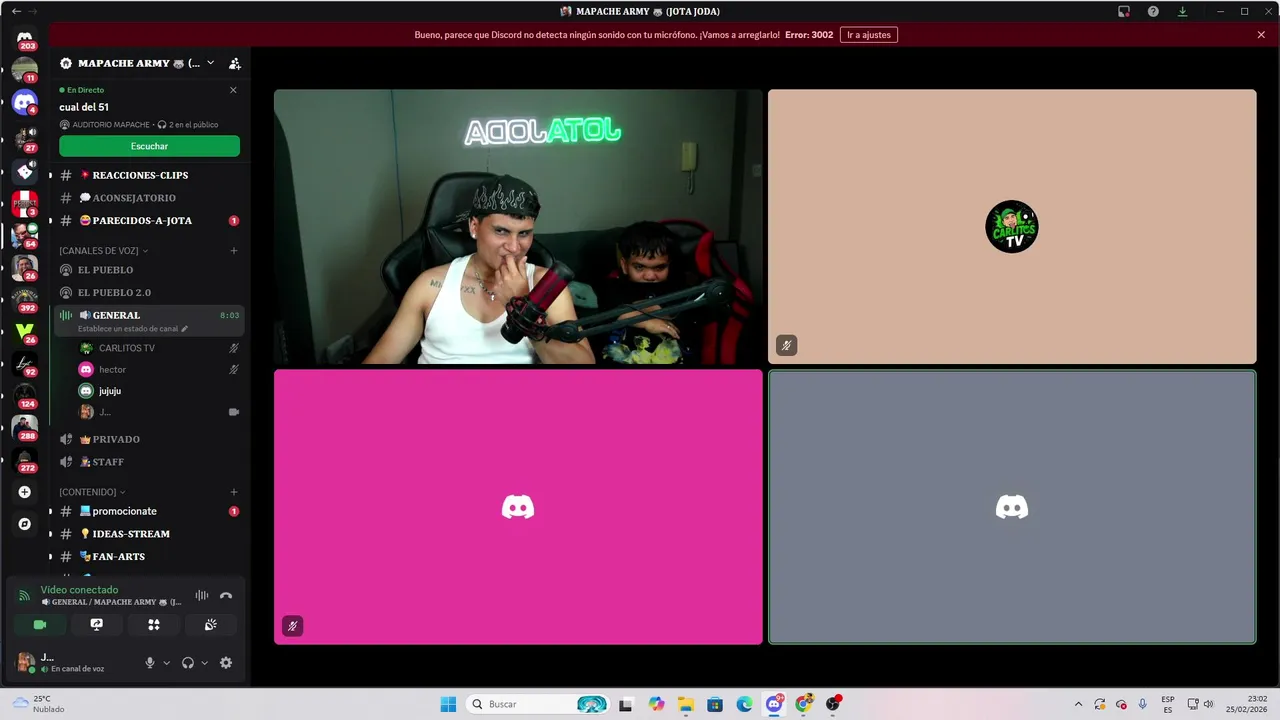Viewport: 1280px width, 720px height.
Task: Click the share your screen button
Action: tap(97, 624)
